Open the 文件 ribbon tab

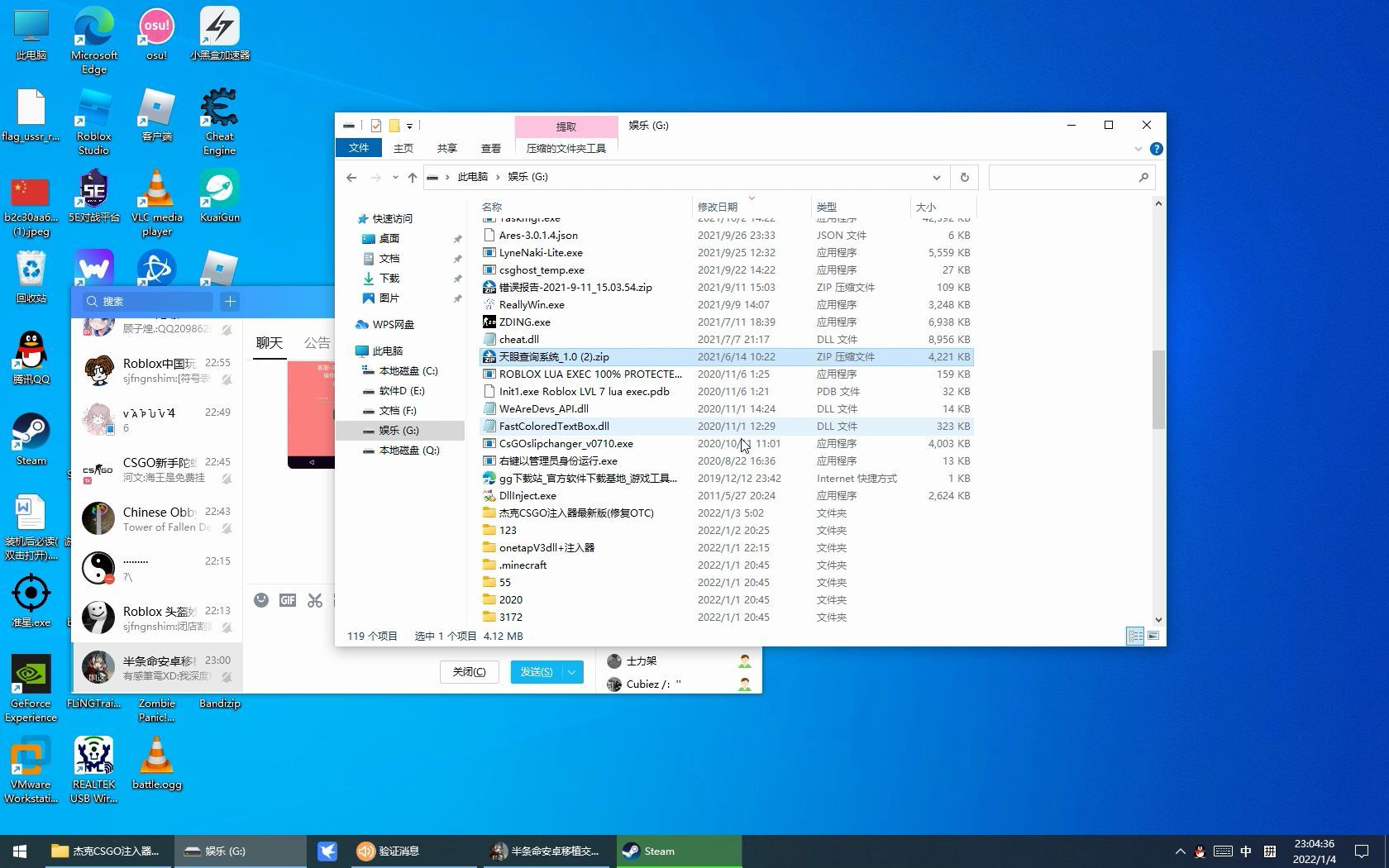tap(359, 148)
